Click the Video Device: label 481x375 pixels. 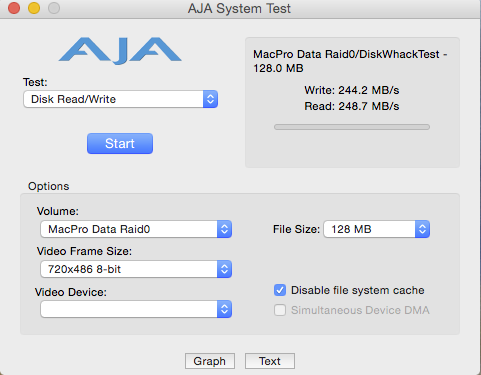pos(71,292)
